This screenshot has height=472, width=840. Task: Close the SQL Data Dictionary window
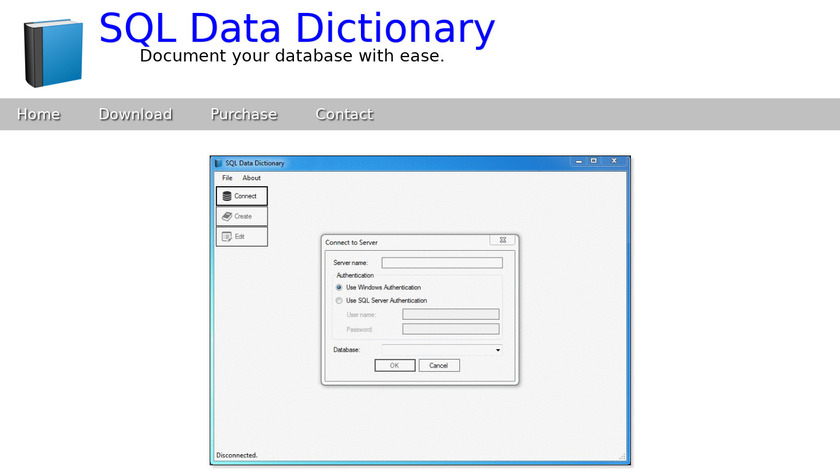pos(614,161)
